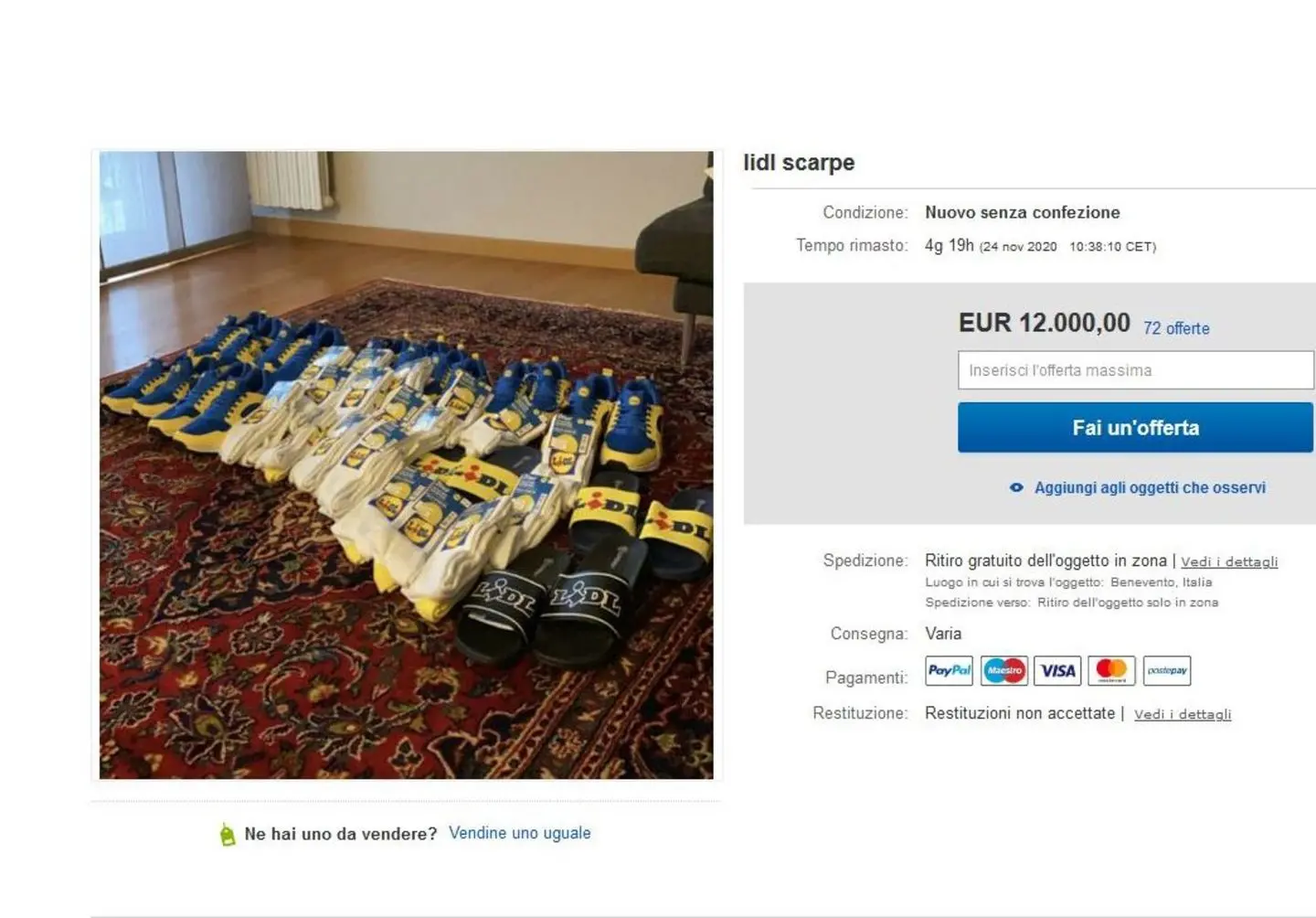Screen dimensions: 1316x918
Task: Click the Ritiro gratuito dell'oggetto in zona text
Action: tap(1045, 560)
